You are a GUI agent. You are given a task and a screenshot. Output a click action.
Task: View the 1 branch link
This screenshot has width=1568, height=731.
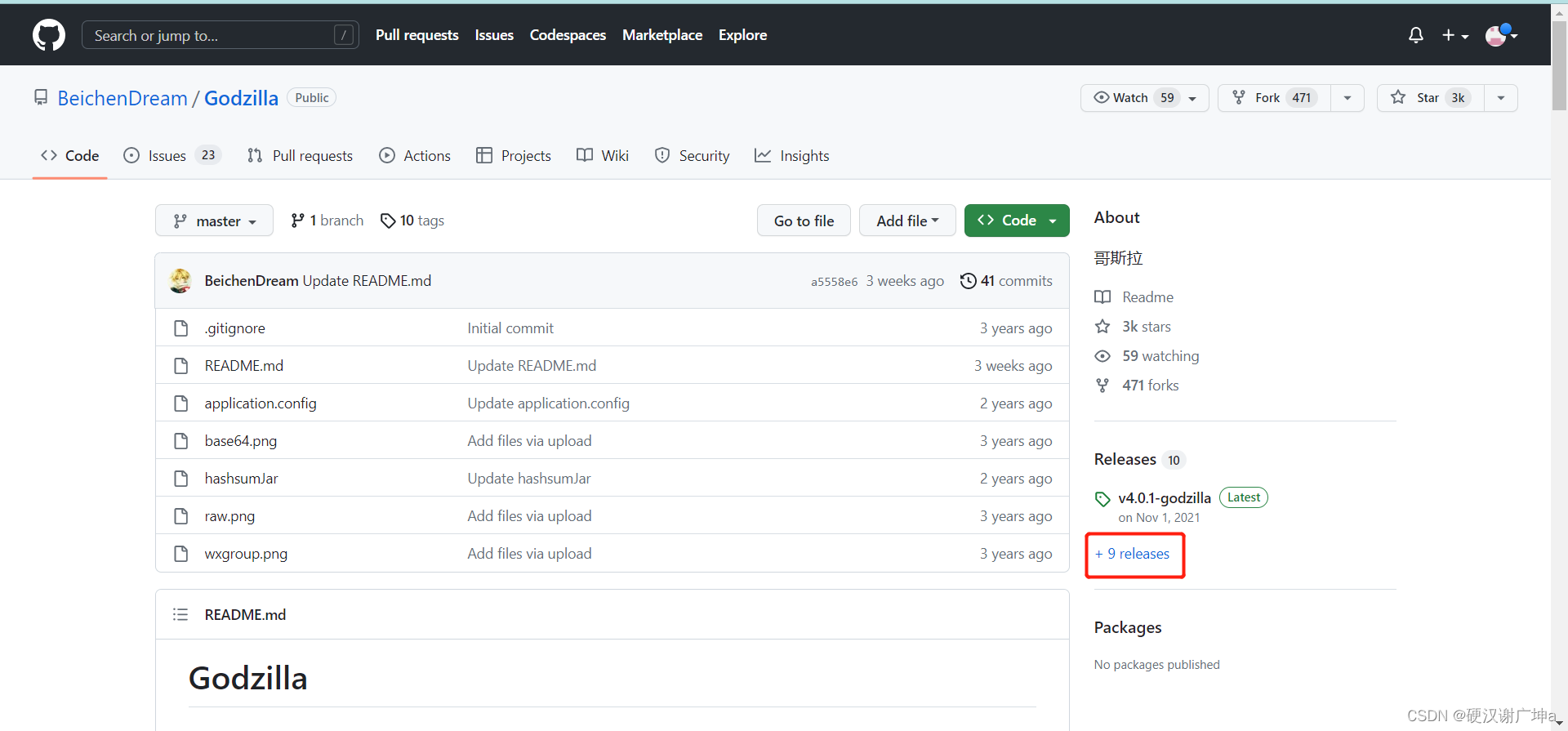click(327, 221)
